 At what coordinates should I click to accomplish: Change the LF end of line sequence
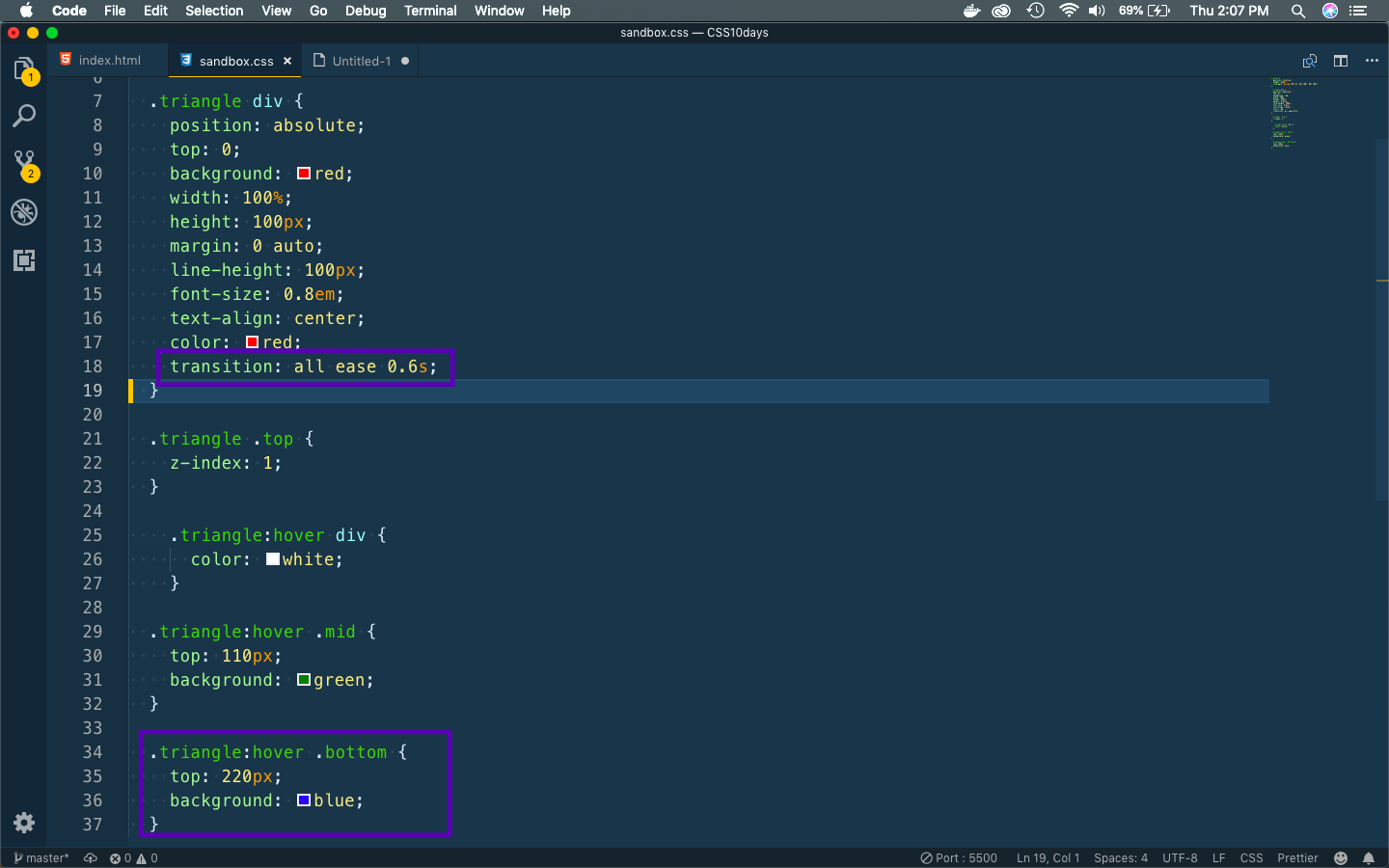point(1219,858)
